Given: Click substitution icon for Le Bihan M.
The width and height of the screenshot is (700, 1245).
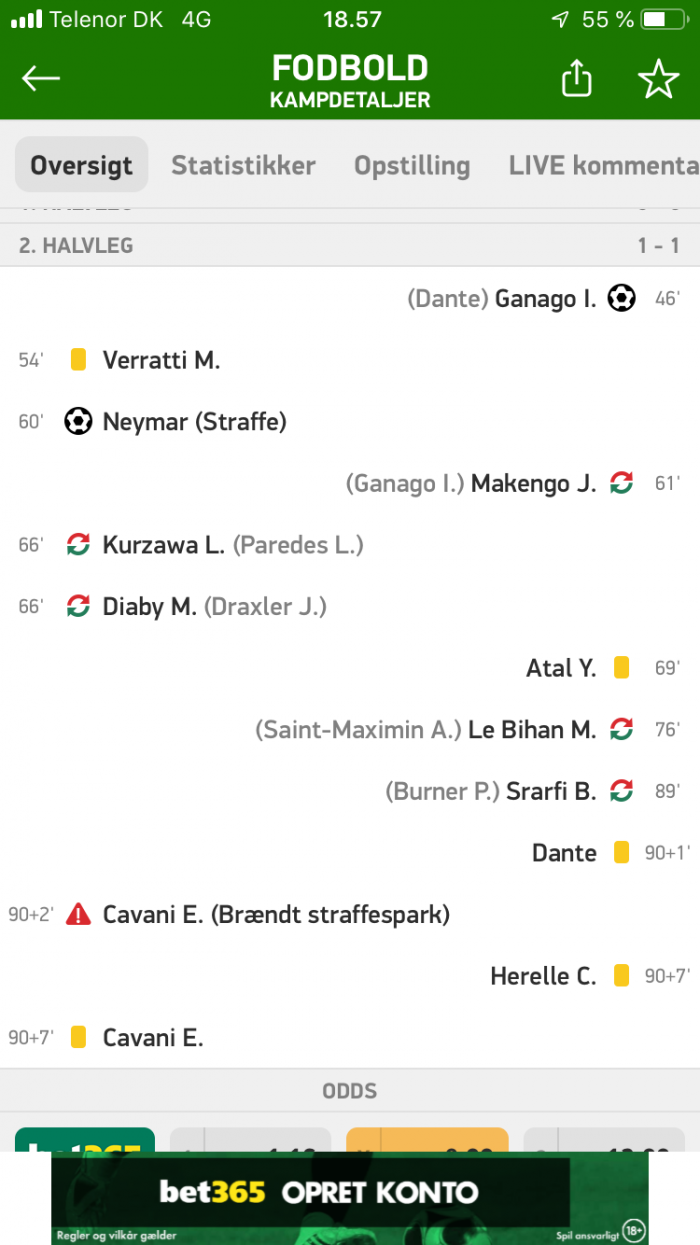Looking at the screenshot, I should pyautogui.click(x=622, y=729).
